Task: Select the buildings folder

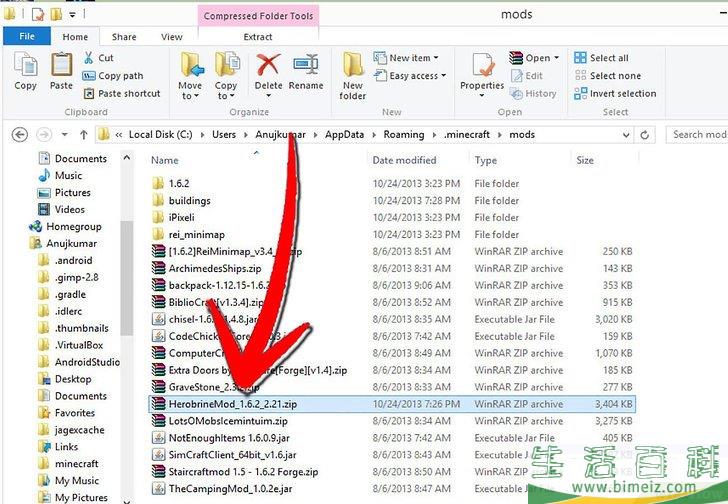Action: point(182,200)
